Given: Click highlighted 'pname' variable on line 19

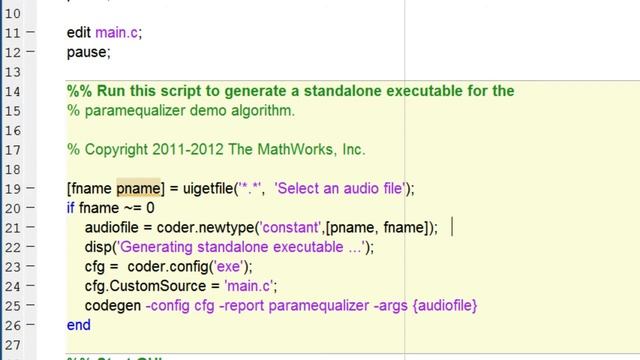Looking at the screenshot, I should point(138,189).
